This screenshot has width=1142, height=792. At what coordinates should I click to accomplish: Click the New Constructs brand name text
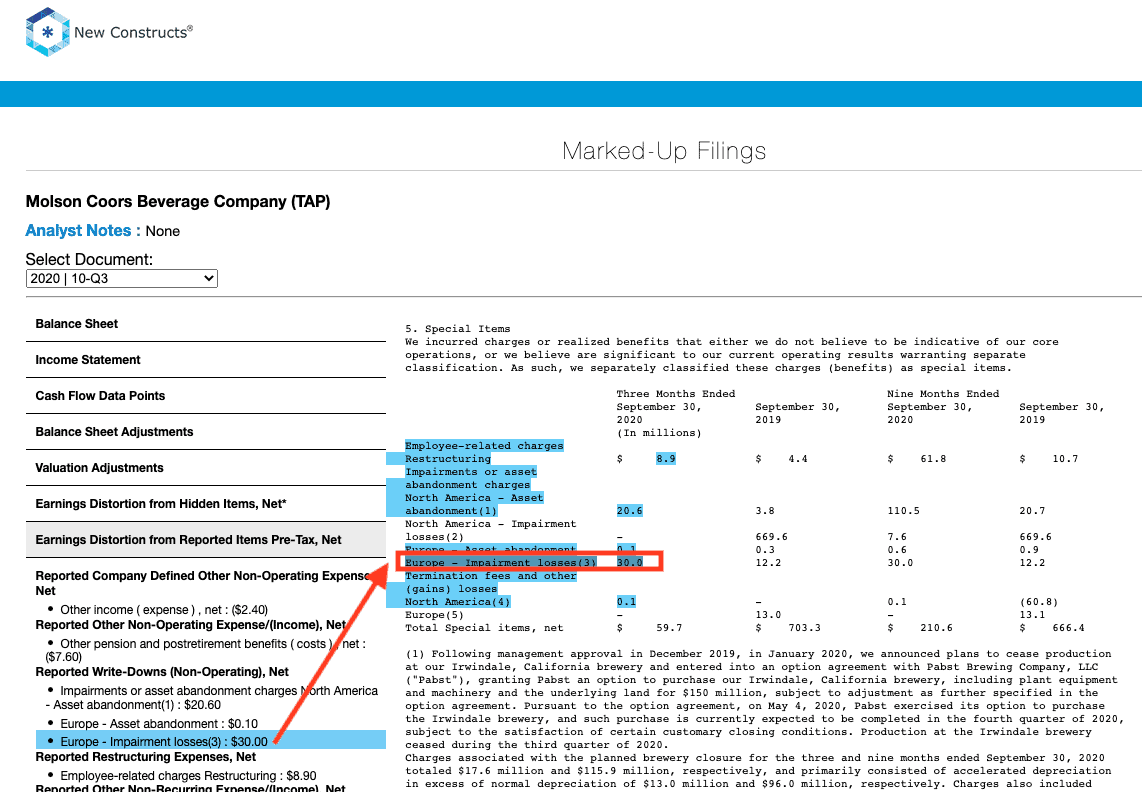coord(133,32)
